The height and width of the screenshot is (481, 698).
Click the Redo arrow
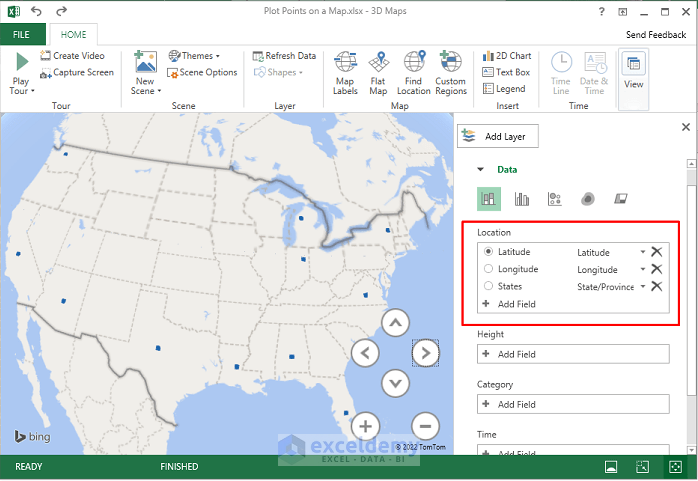[x=61, y=11]
